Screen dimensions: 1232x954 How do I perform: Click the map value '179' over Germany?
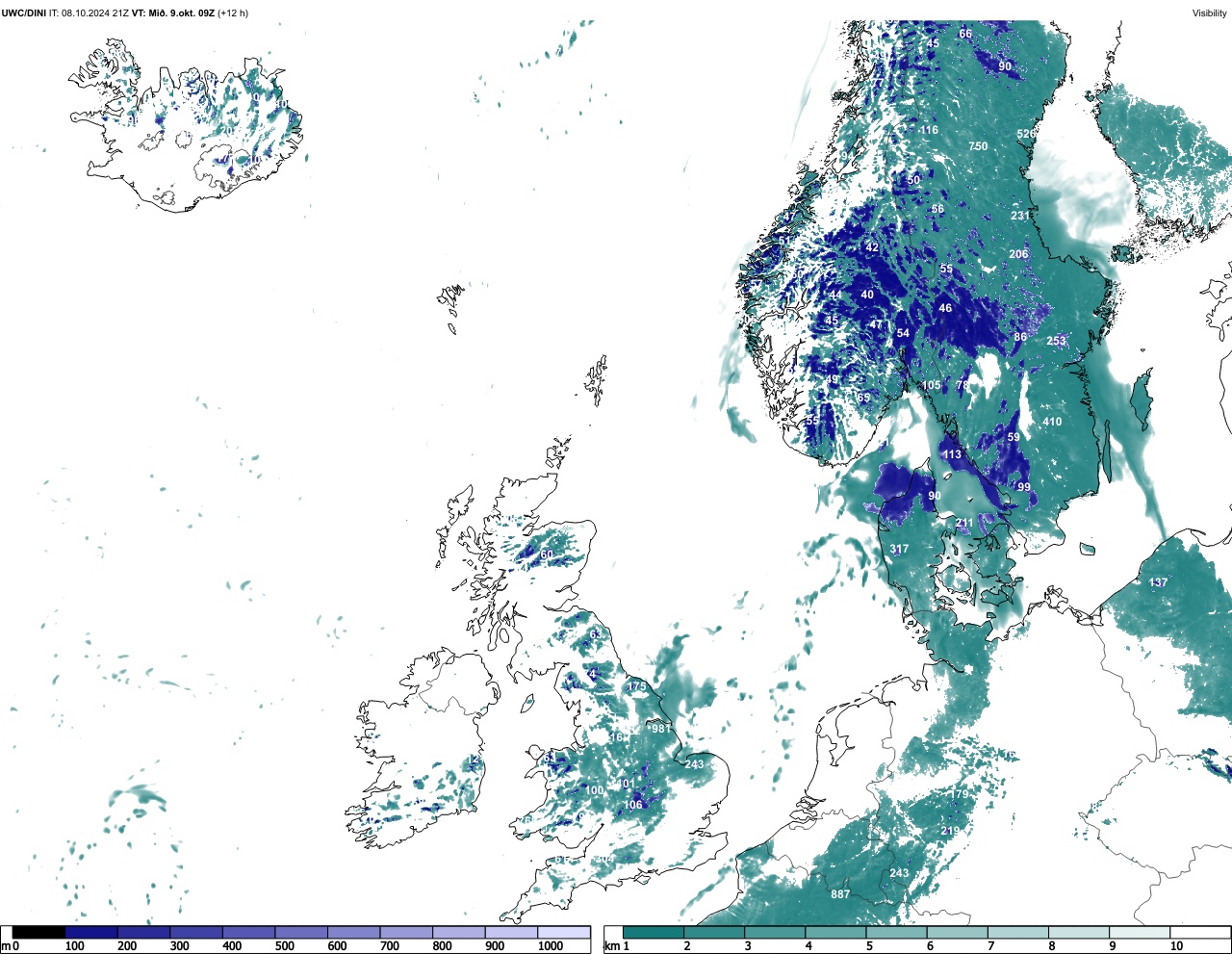pyautogui.click(x=960, y=794)
